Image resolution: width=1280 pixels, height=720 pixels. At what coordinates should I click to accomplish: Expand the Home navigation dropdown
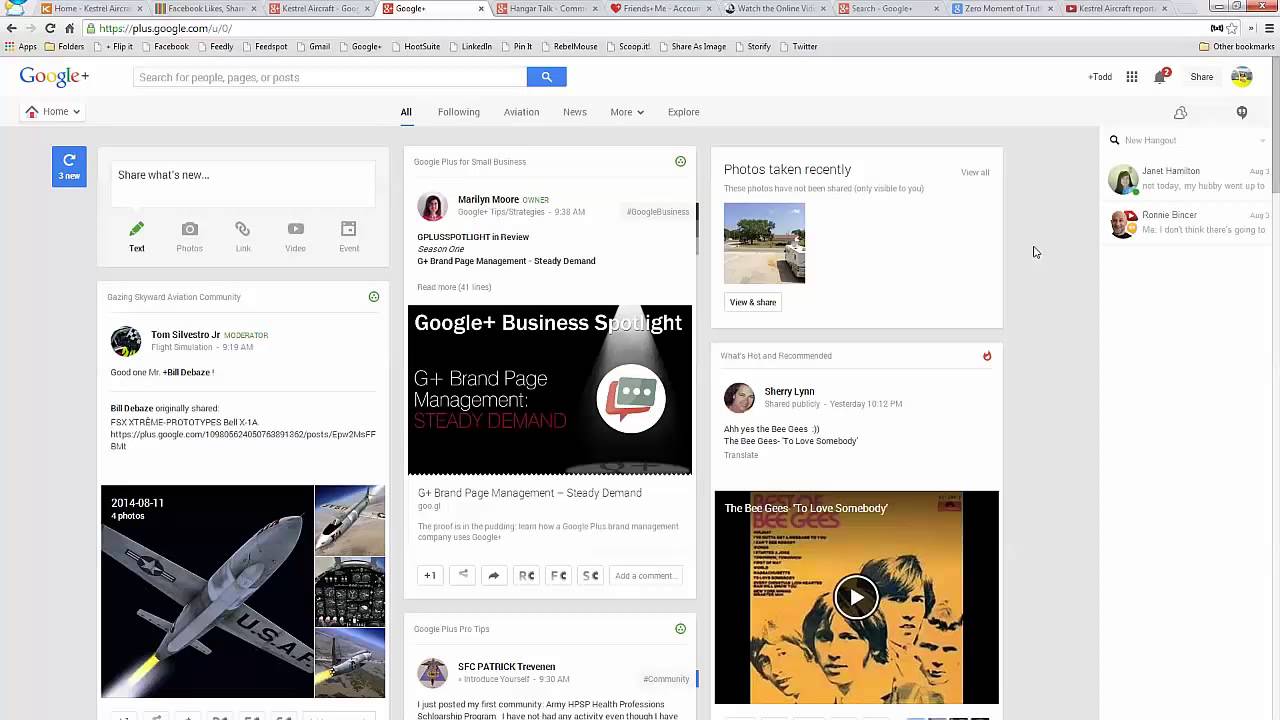coord(53,112)
